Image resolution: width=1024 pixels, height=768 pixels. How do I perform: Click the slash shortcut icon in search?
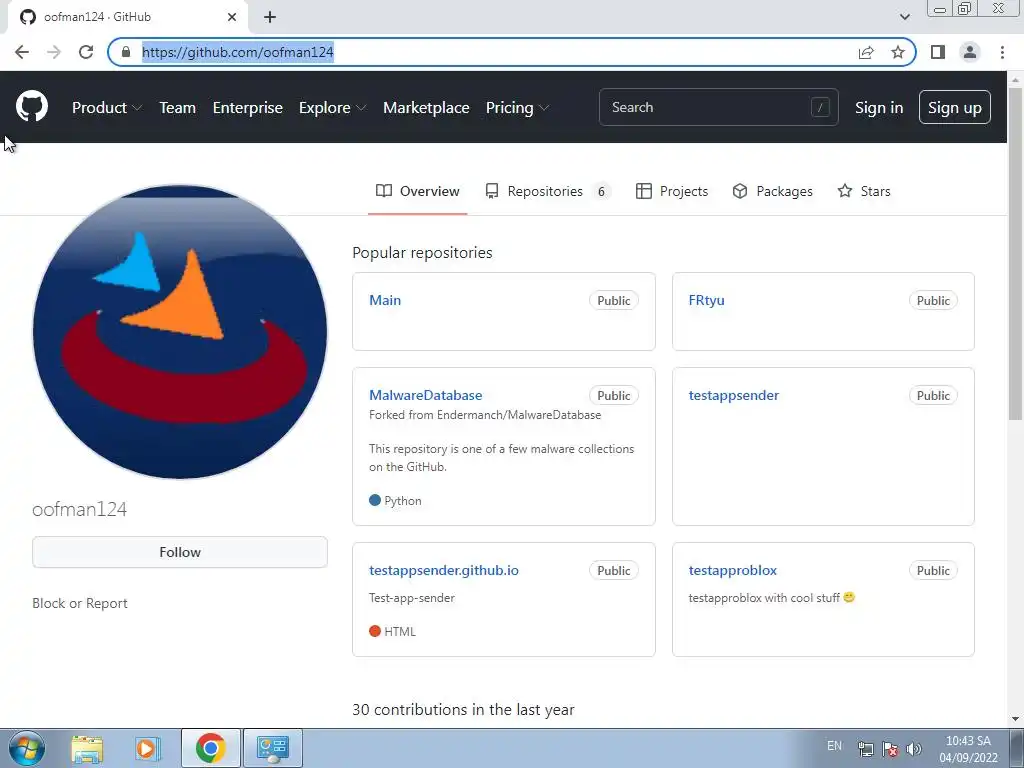coord(820,107)
